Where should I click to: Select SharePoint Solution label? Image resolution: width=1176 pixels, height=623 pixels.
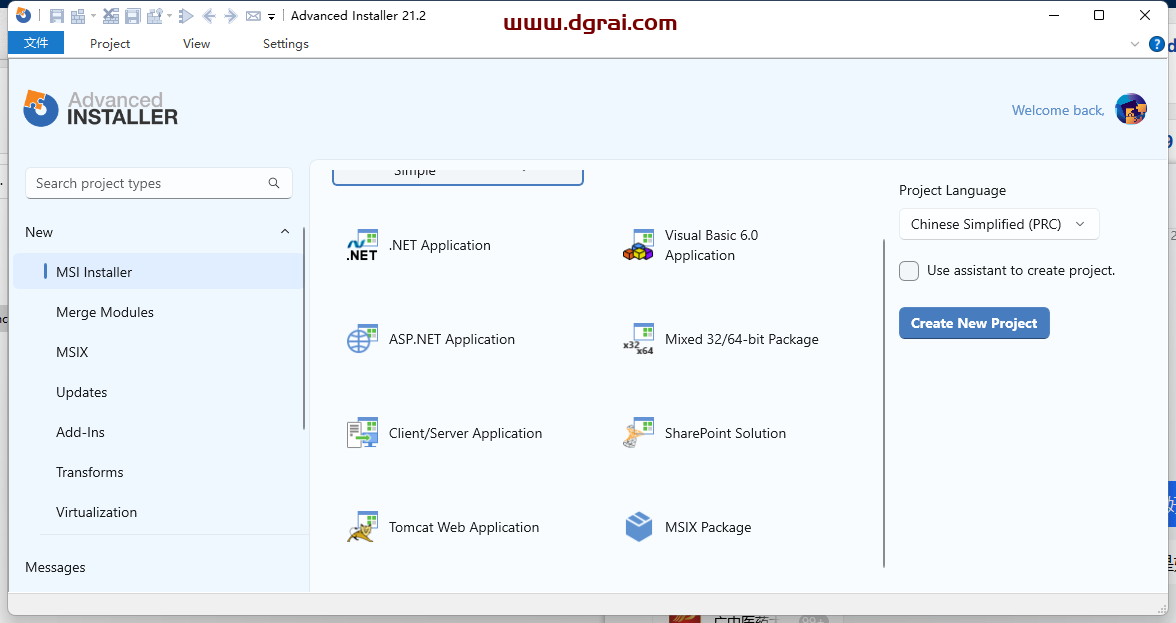coord(725,433)
